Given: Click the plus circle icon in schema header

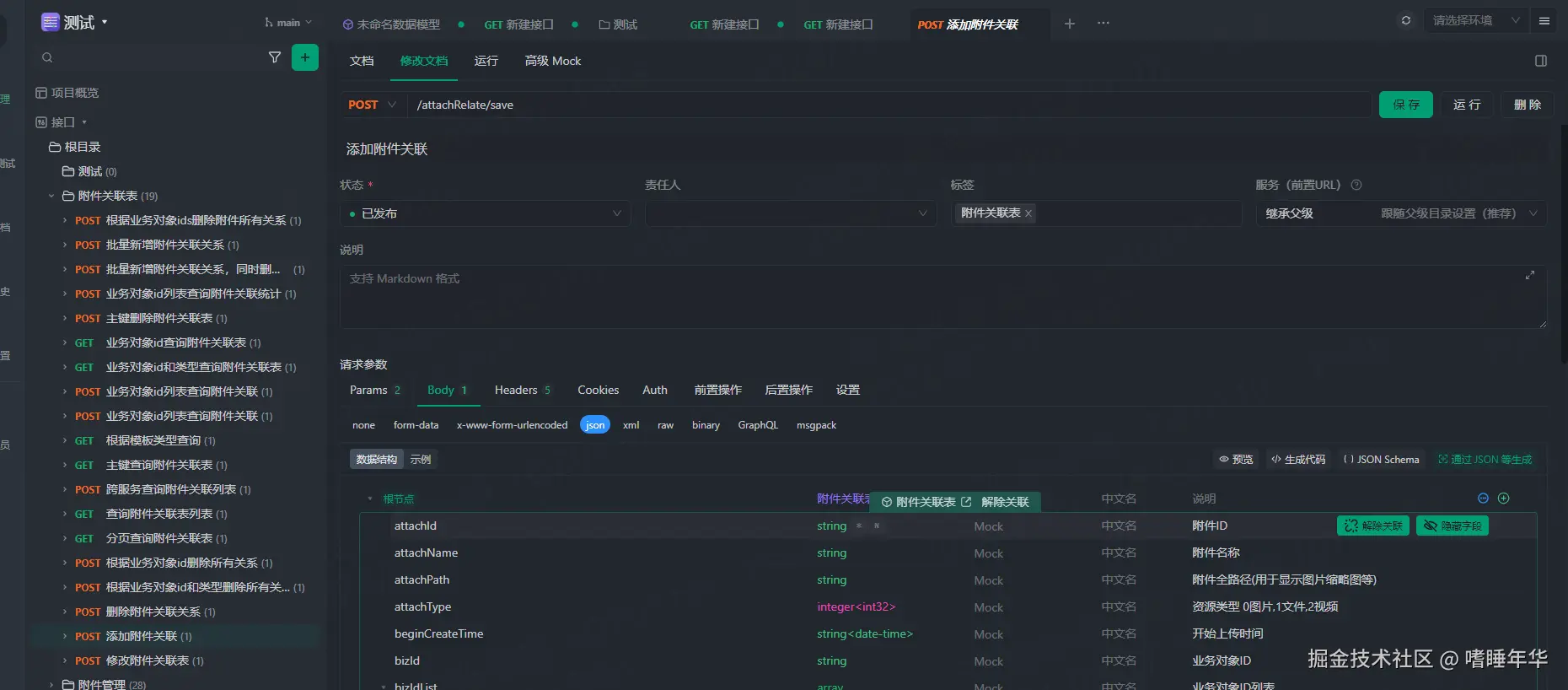Looking at the screenshot, I should pyautogui.click(x=1504, y=499).
